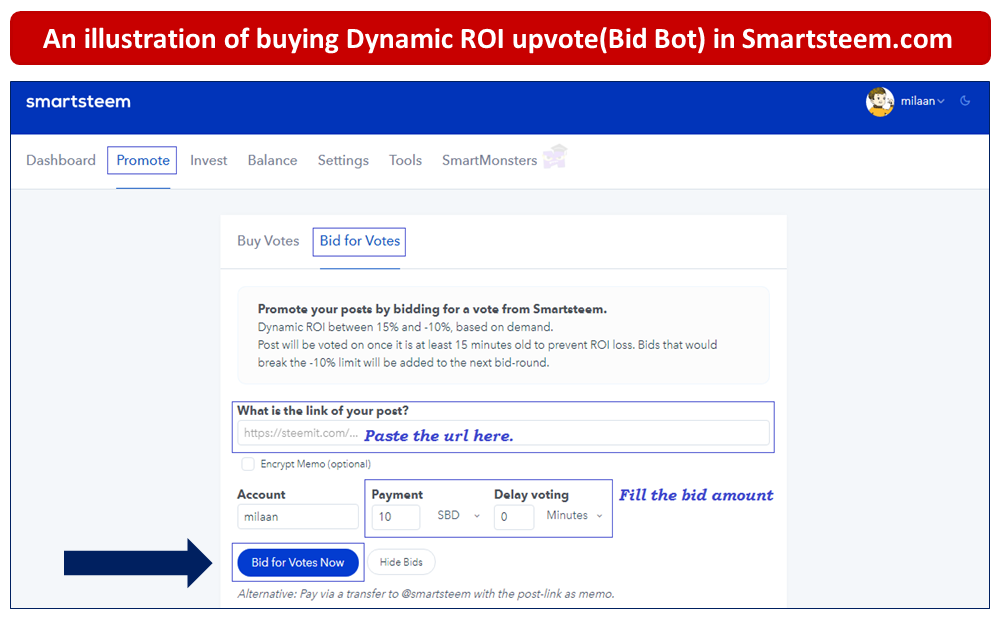Open the SBD currency dropdown
Image resolution: width=1001 pixels, height=617 pixels.
pyautogui.click(x=458, y=515)
